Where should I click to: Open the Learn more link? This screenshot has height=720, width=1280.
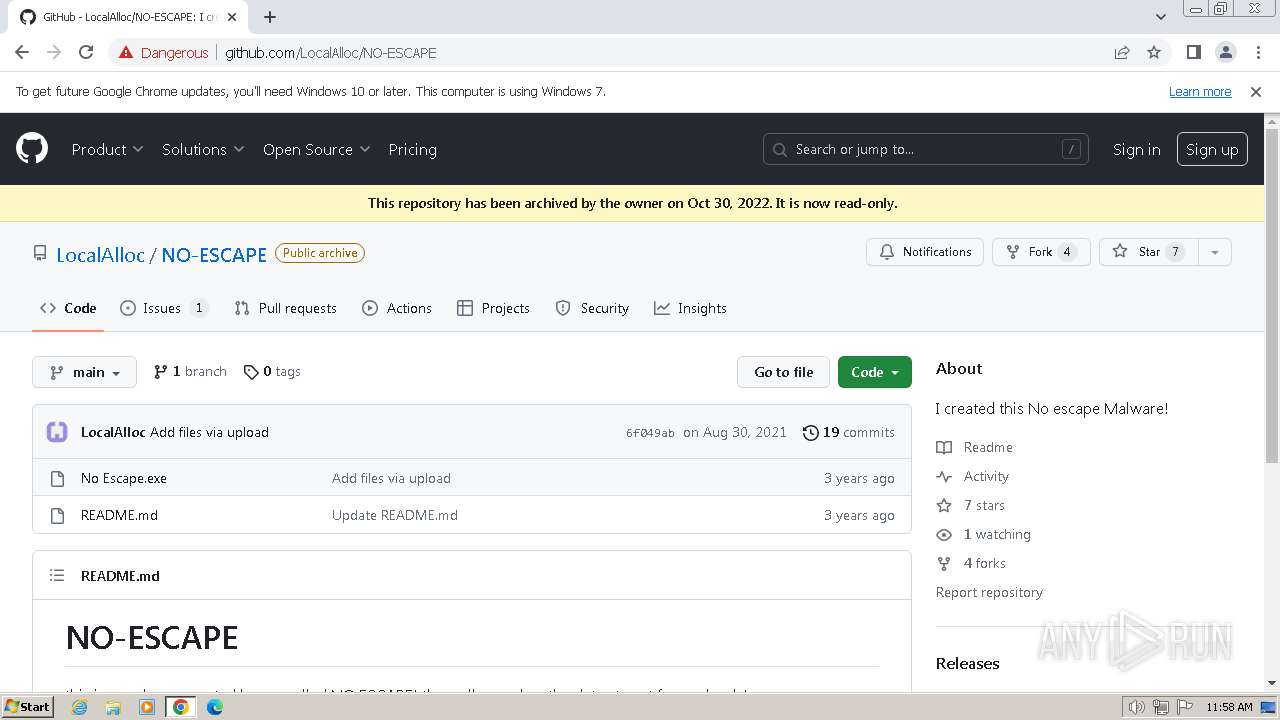[1200, 91]
